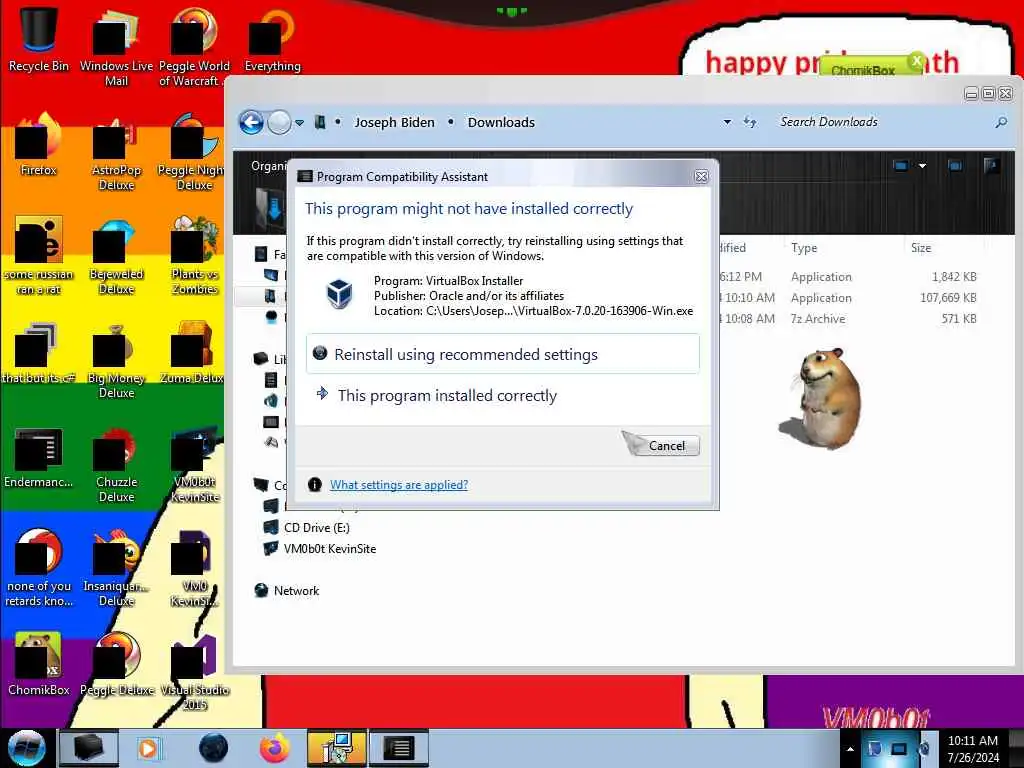
Task: Open Recycle Bin on desktop
Action: (39, 39)
